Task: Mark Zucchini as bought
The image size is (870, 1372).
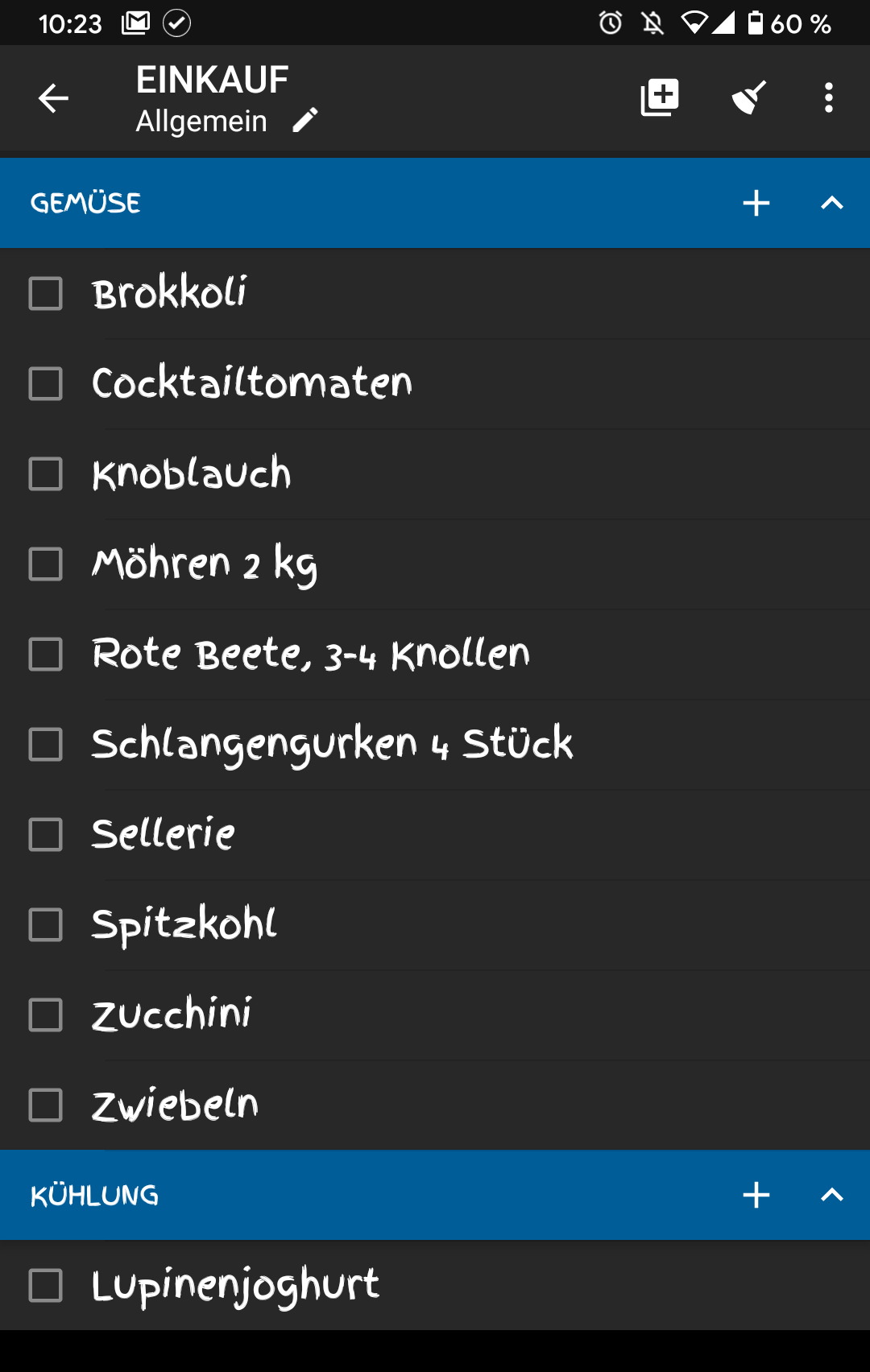Action: pos(46,1015)
